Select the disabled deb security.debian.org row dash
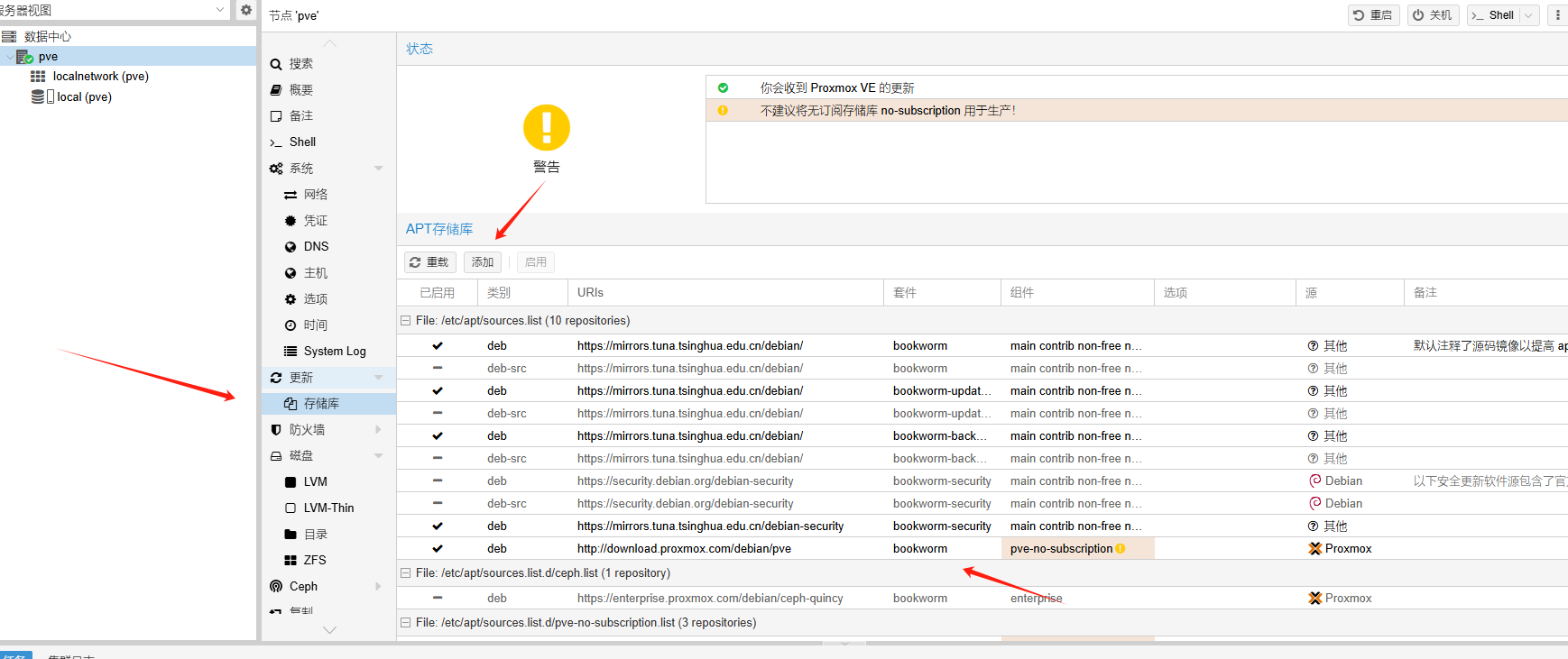 pyautogui.click(x=438, y=481)
